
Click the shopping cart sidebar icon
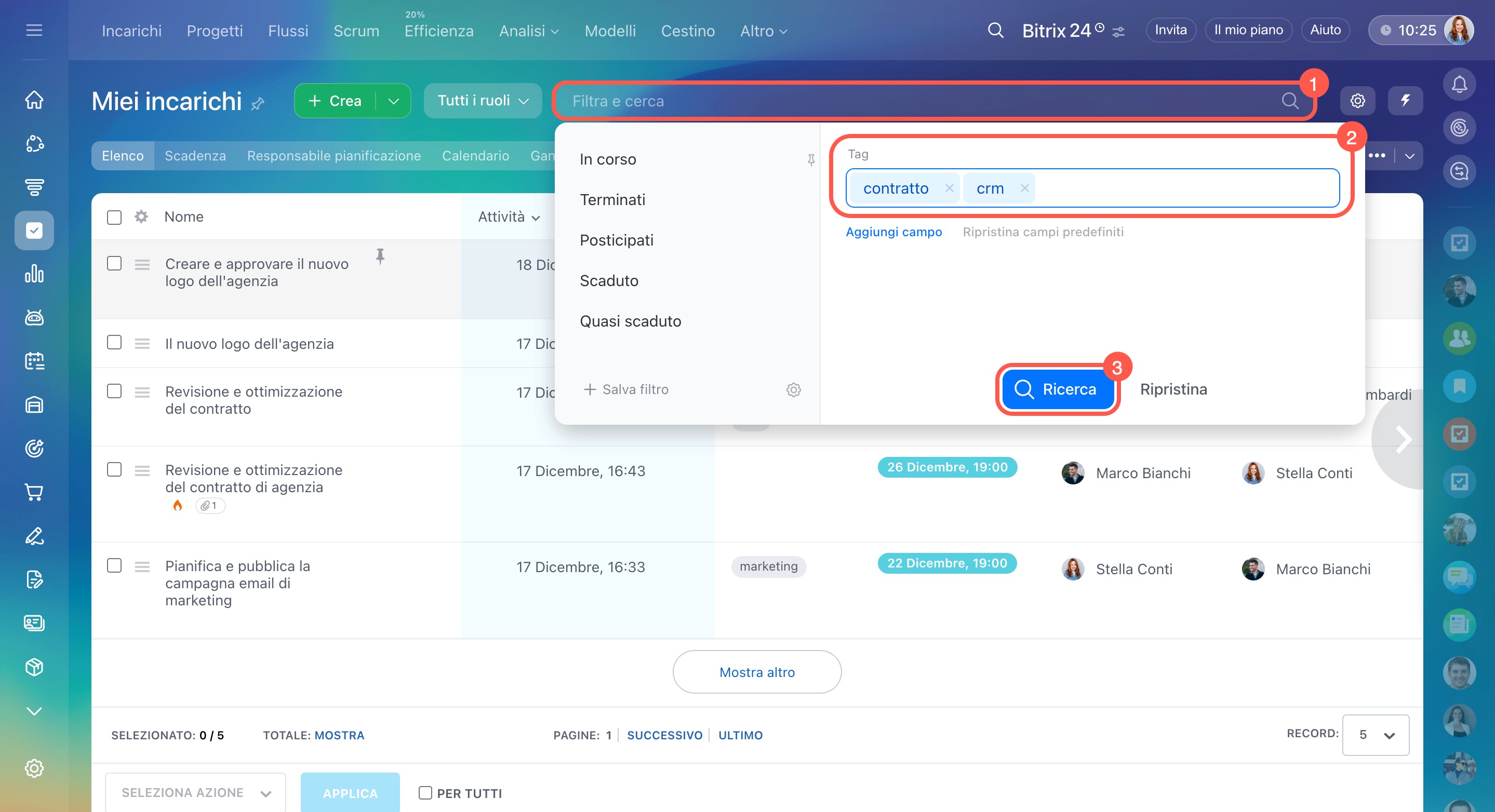tap(34, 492)
